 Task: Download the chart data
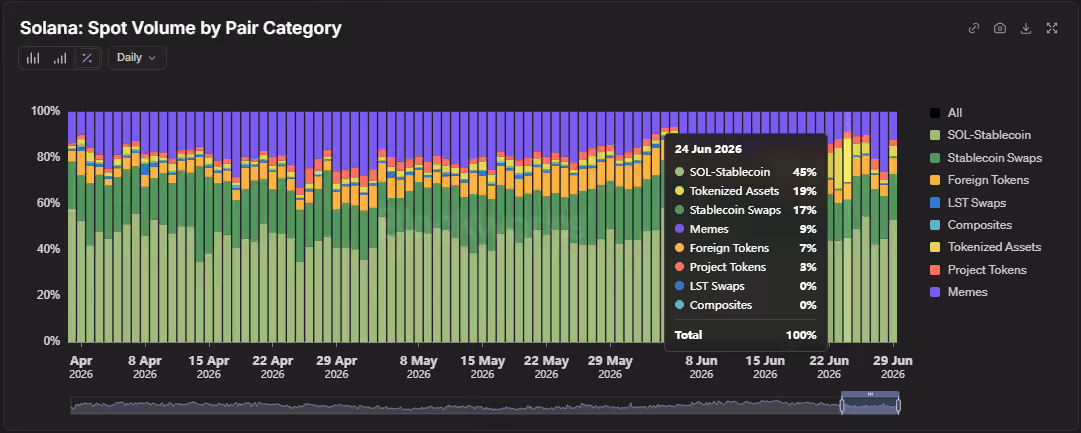coord(1026,28)
